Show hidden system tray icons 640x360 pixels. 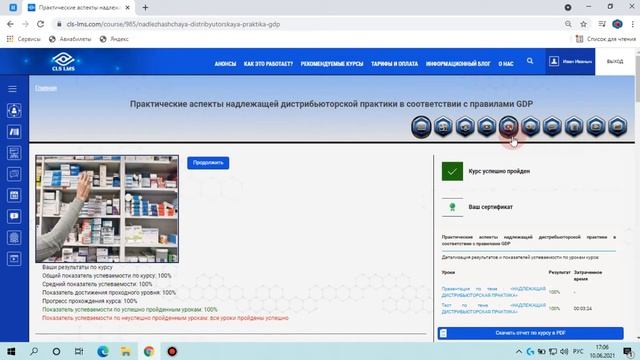[519, 351]
